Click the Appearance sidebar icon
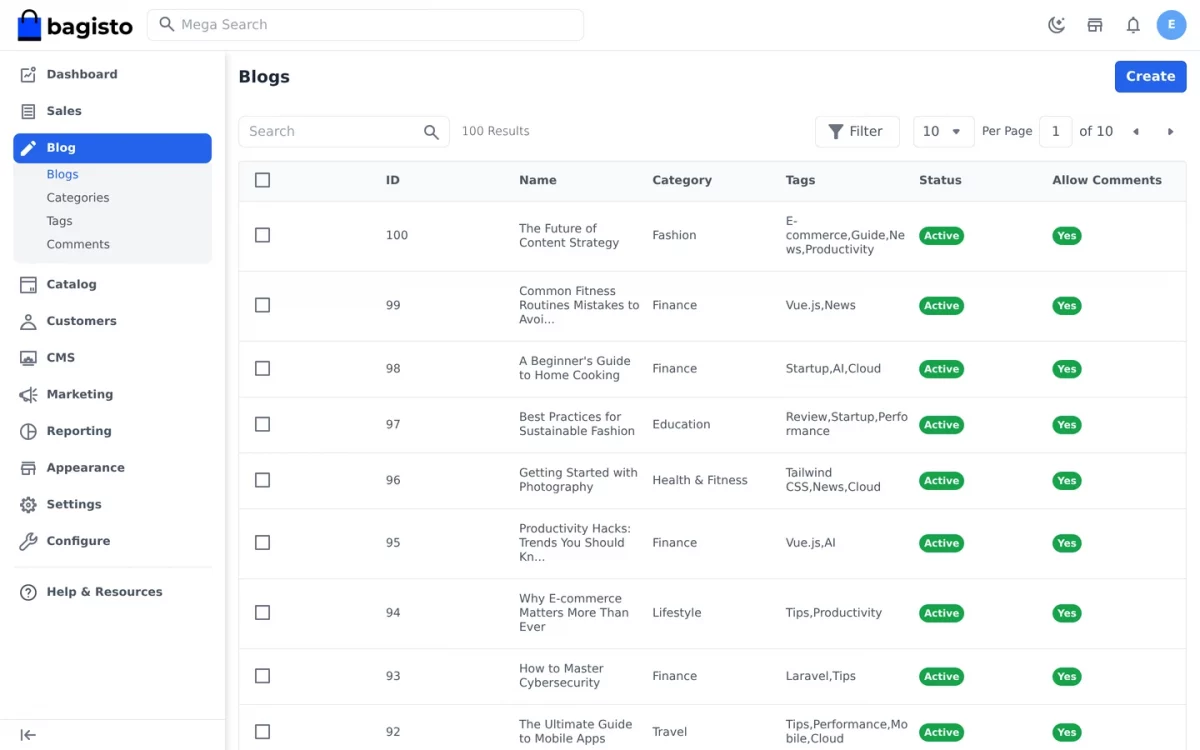The width and height of the screenshot is (1200, 750). [x=28, y=468]
